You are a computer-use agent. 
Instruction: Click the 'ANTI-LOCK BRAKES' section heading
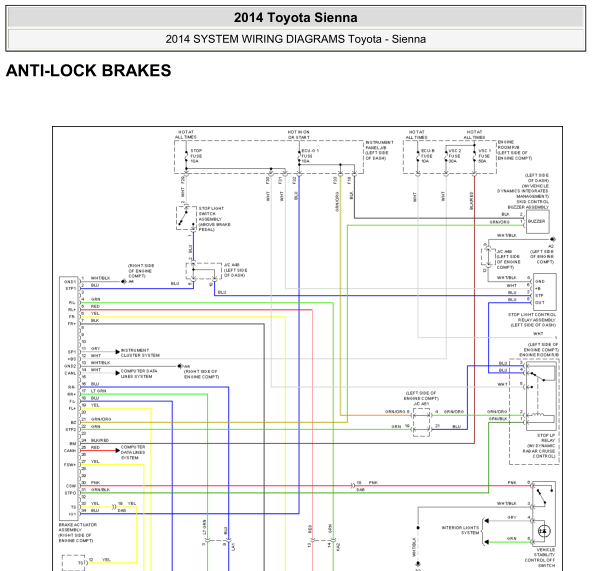[89, 71]
